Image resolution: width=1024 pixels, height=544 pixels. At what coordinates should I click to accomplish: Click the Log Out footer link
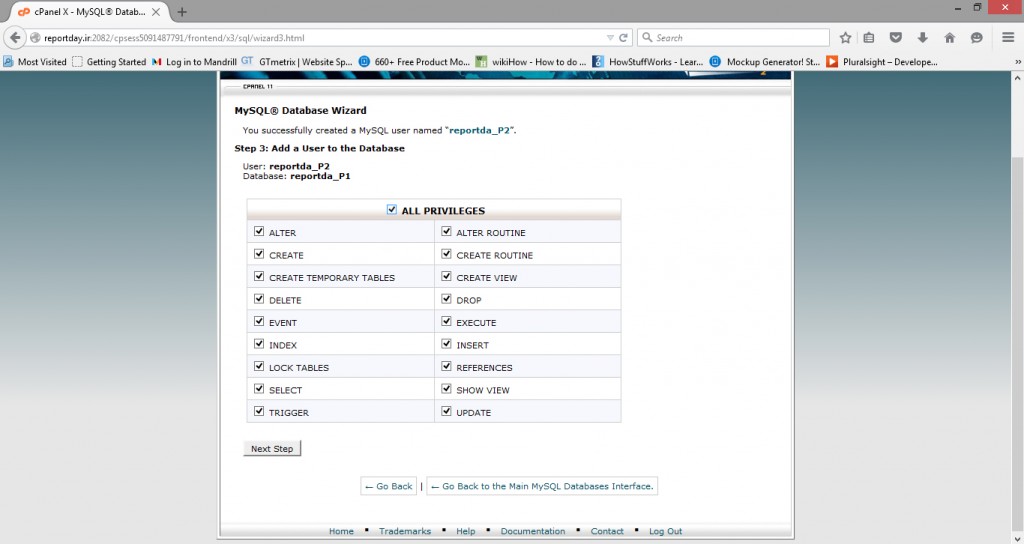[665, 531]
